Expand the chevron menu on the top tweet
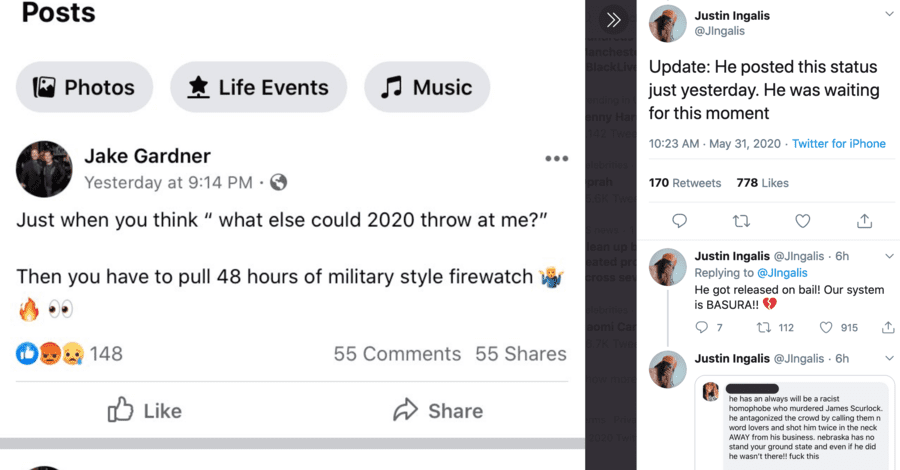The width and height of the screenshot is (900, 470). [889, 14]
